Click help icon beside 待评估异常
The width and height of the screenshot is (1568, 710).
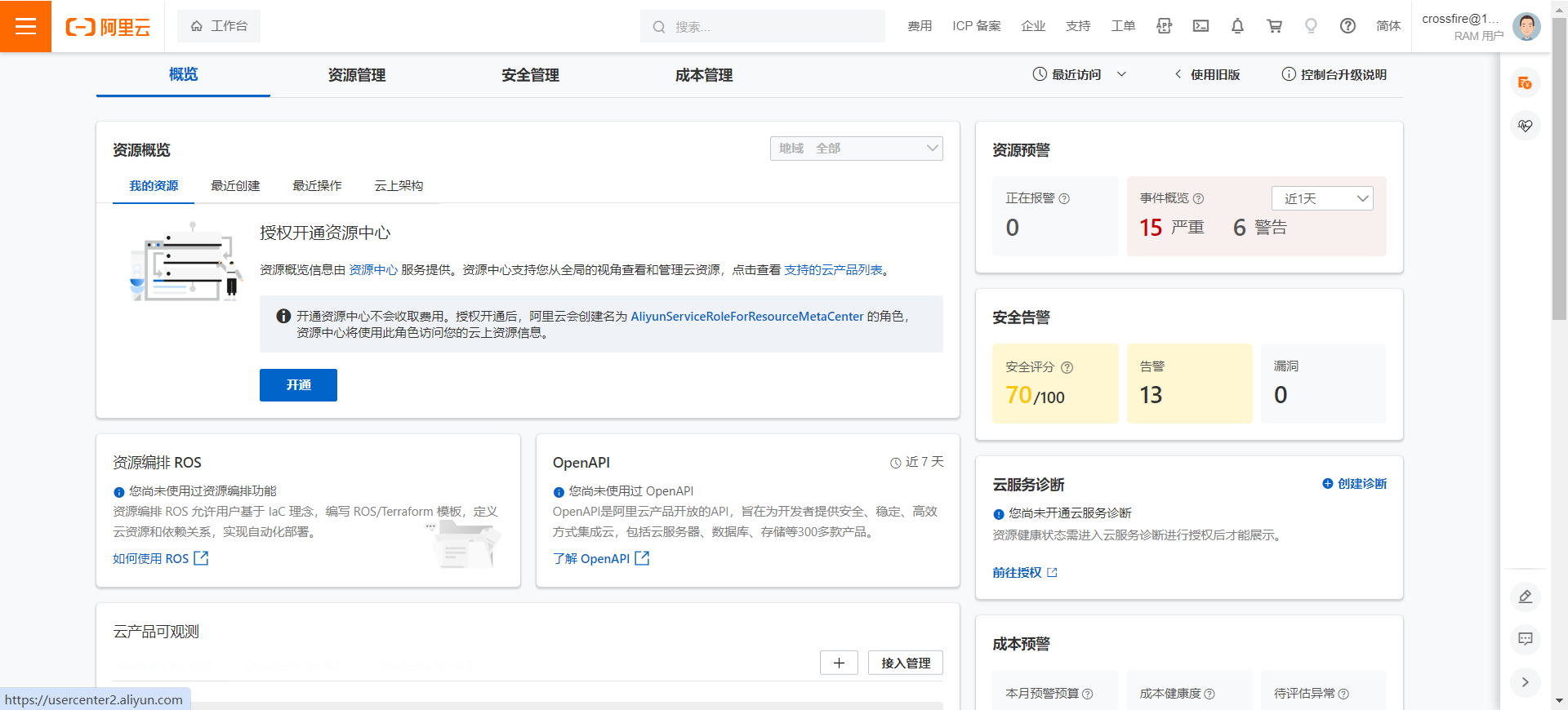coord(1343,694)
